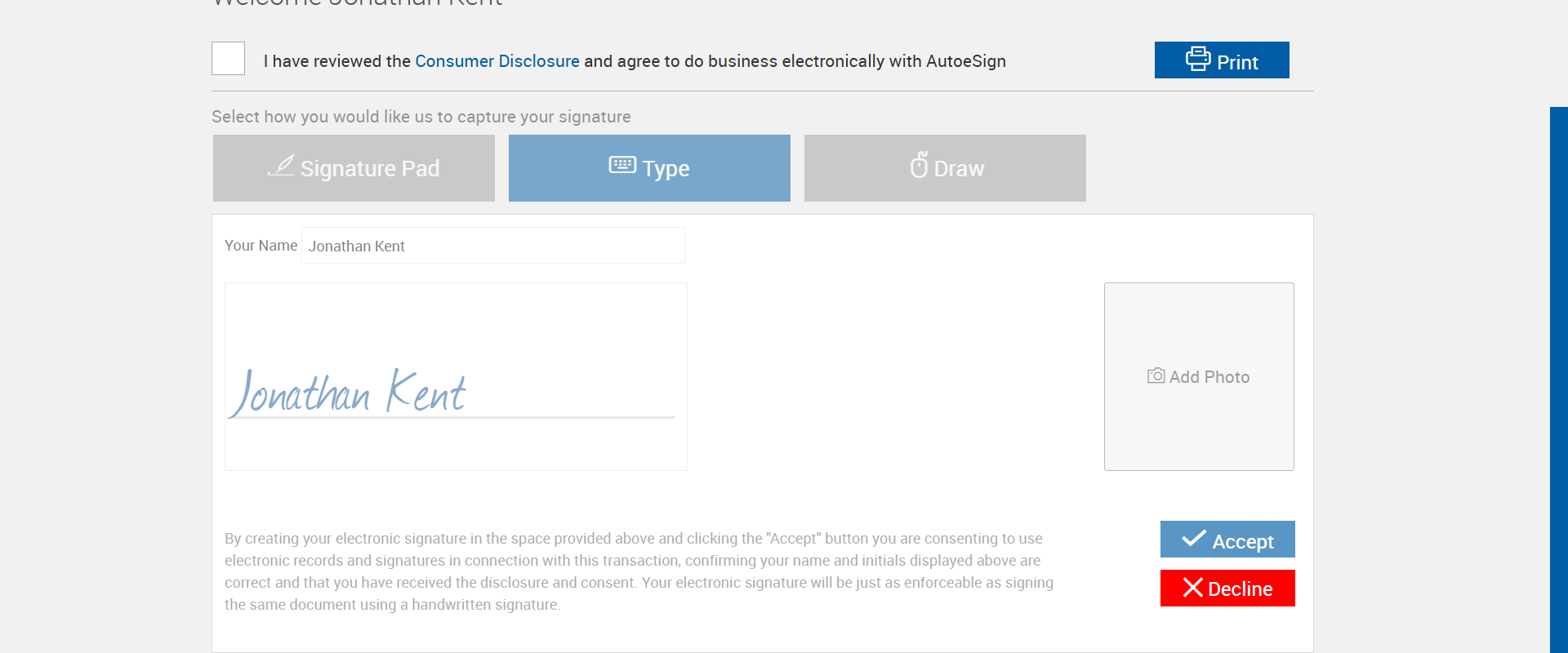The height and width of the screenshot is (653, 1568).
Task: Check the Consumer Disclosure agreement checkbox
Action: point(228,59)
